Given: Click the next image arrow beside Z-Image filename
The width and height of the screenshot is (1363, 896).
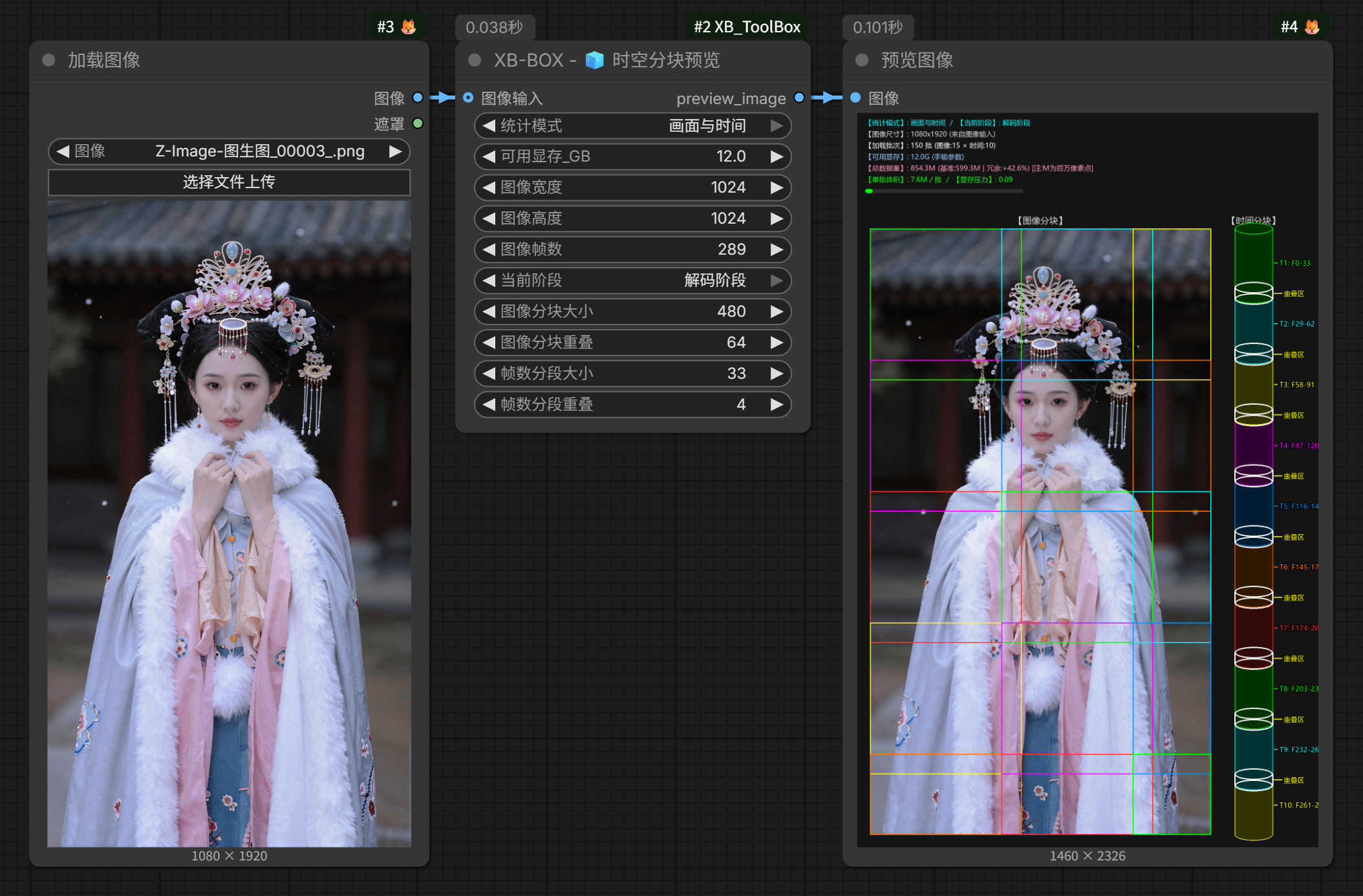Looking at the screenshot, I should (395, 151).
